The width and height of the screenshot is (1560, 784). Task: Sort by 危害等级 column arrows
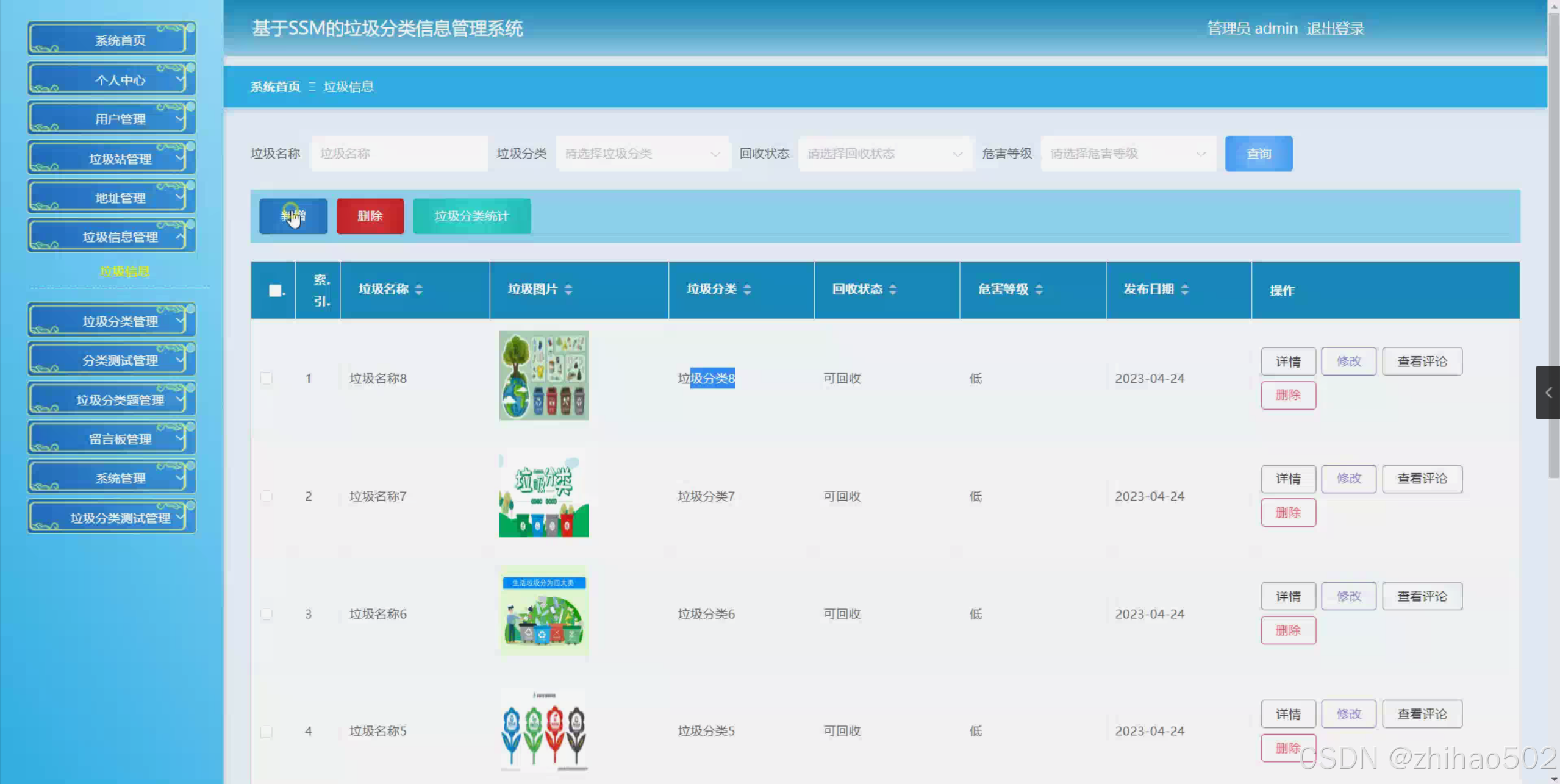(x=1039, y=290)
